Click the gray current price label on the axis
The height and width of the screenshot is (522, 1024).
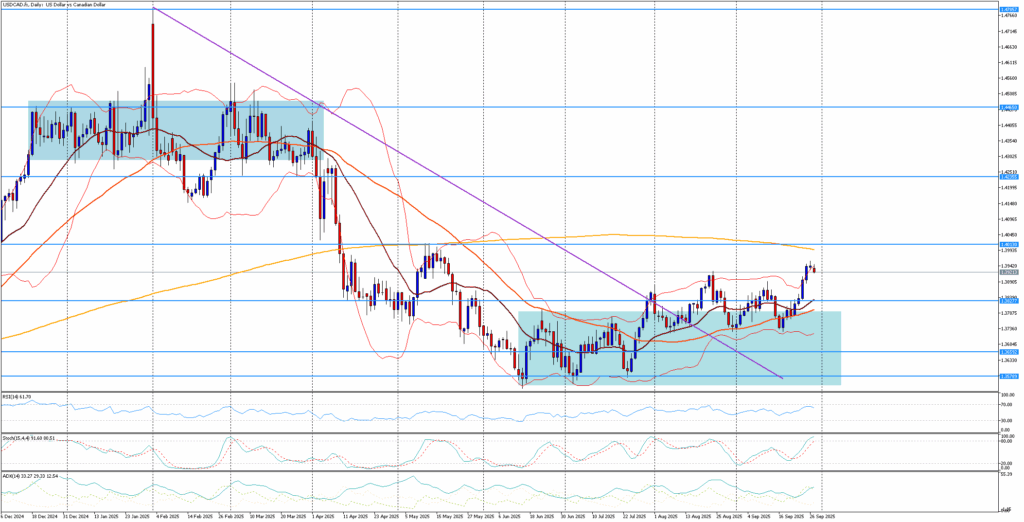pyautogui.click(x=1009, y=271)
